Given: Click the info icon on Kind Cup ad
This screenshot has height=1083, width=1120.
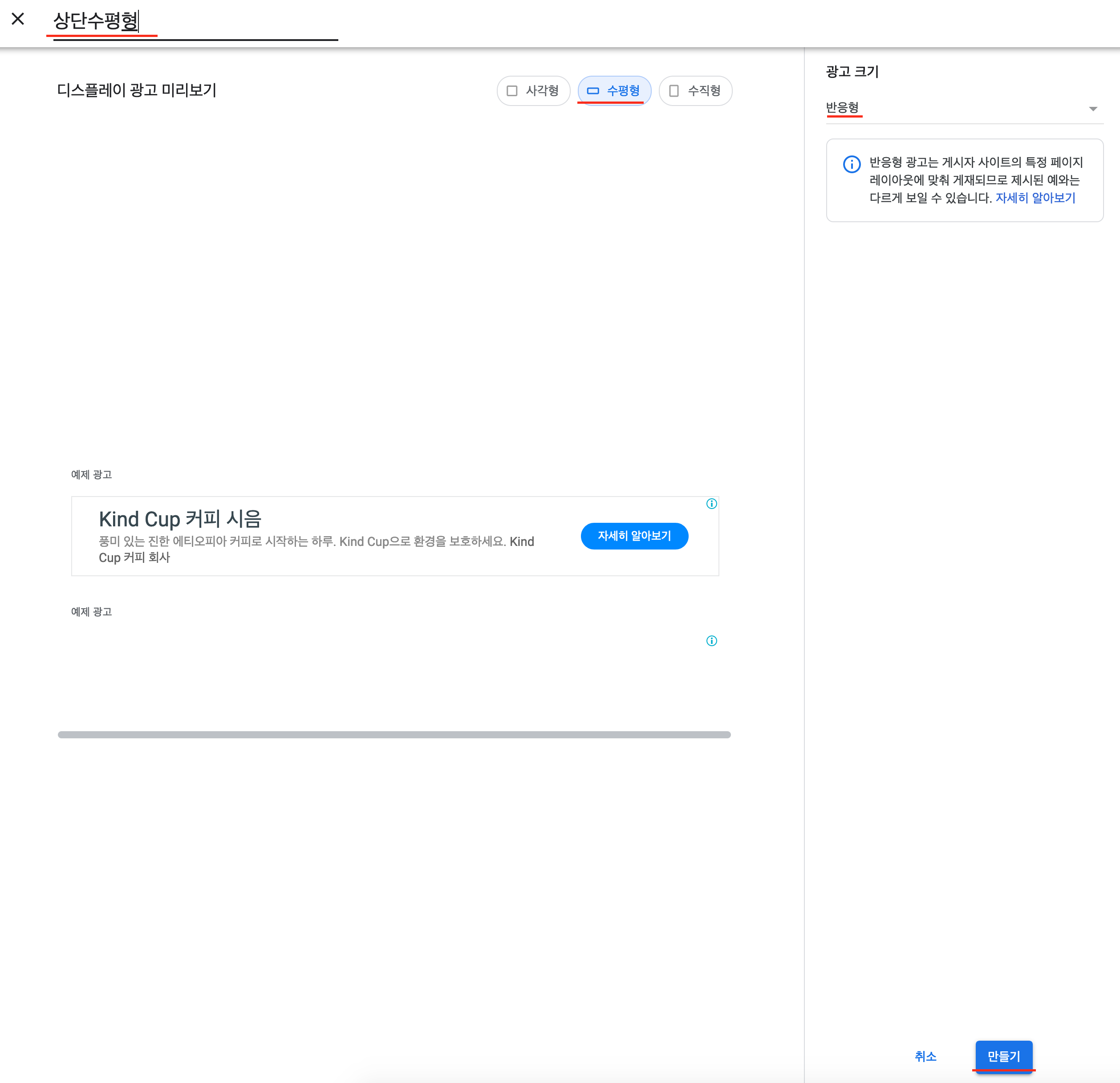Looking at the screenshot, I should [x=711, y=504].
